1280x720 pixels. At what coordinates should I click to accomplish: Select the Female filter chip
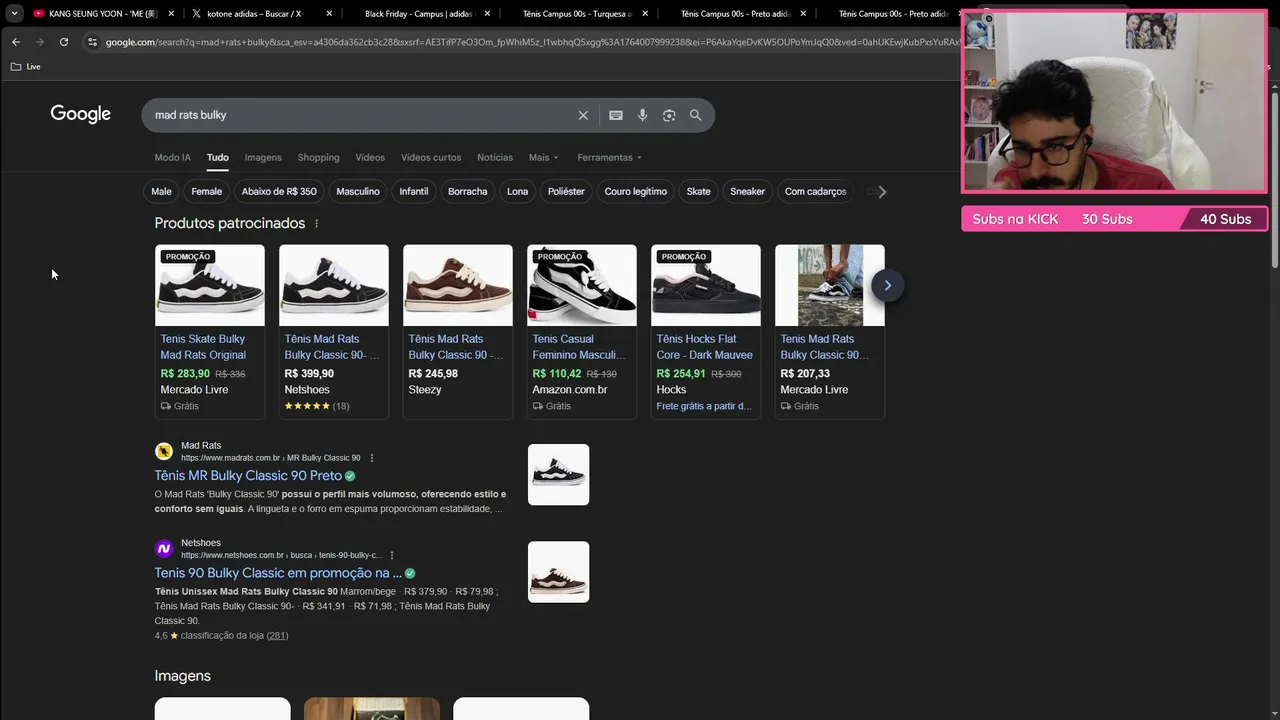coord(206,191)
